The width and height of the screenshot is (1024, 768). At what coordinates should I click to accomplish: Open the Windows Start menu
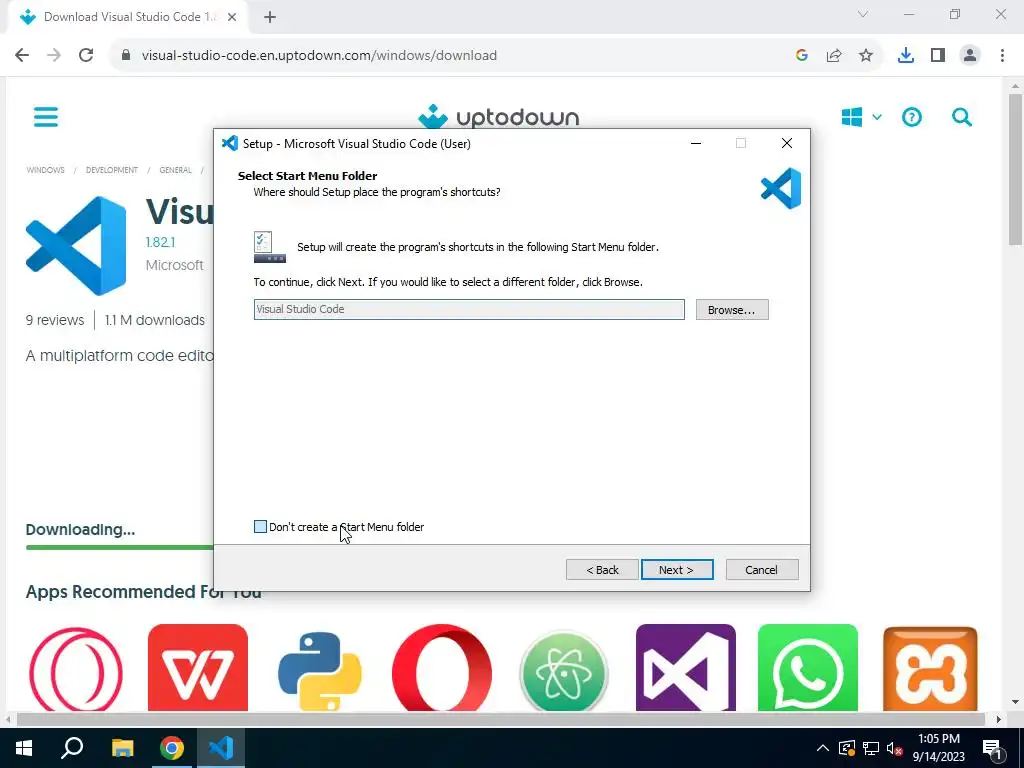24,748
